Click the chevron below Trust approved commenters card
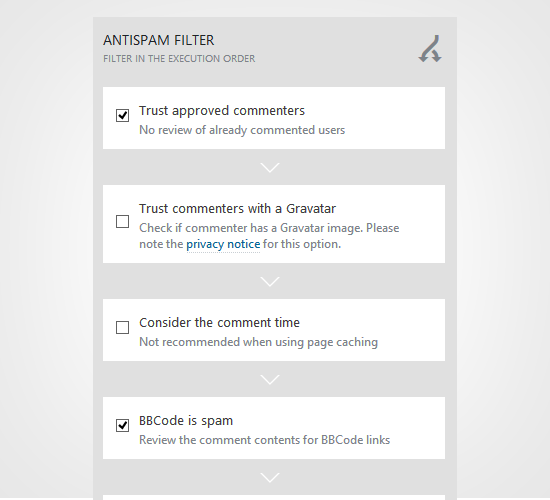Viewport: 550px width, 500px height. 270,167
